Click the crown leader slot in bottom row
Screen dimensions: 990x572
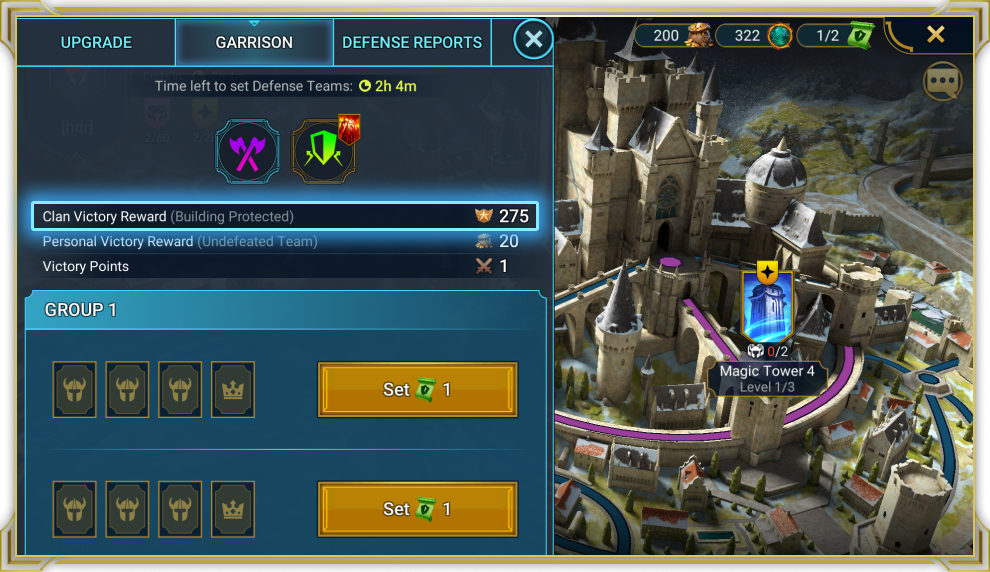[x=233, y=509]
